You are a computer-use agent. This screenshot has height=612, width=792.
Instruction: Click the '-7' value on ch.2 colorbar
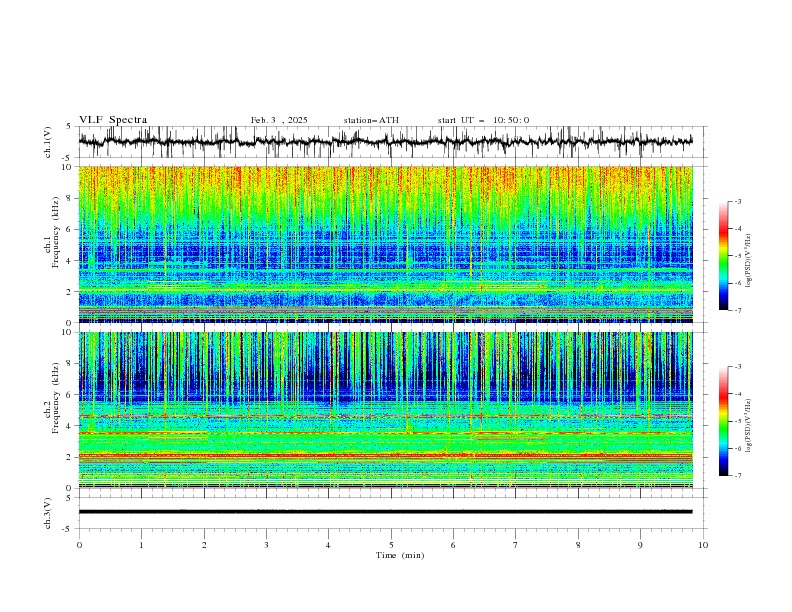click(x=737, y=475)
